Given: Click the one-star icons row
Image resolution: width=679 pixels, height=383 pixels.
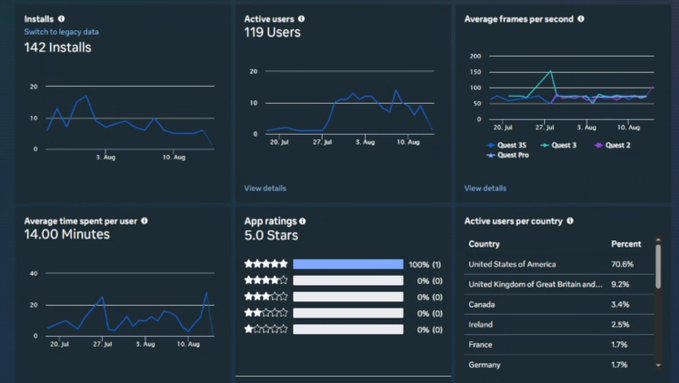Looking at the screenshot, I should pyautogui.click(x=266, y=329).
